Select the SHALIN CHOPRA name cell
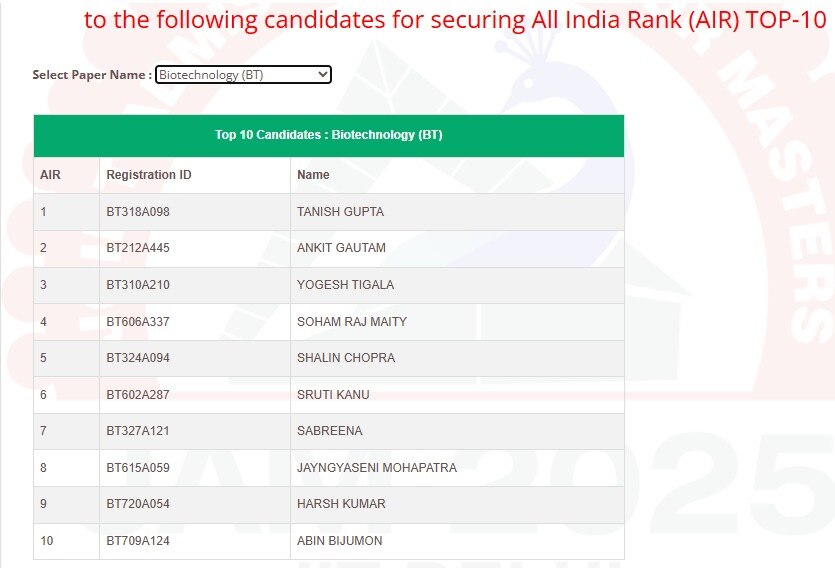This screenshot has width=835, height=568. click(x=346, y=358)
